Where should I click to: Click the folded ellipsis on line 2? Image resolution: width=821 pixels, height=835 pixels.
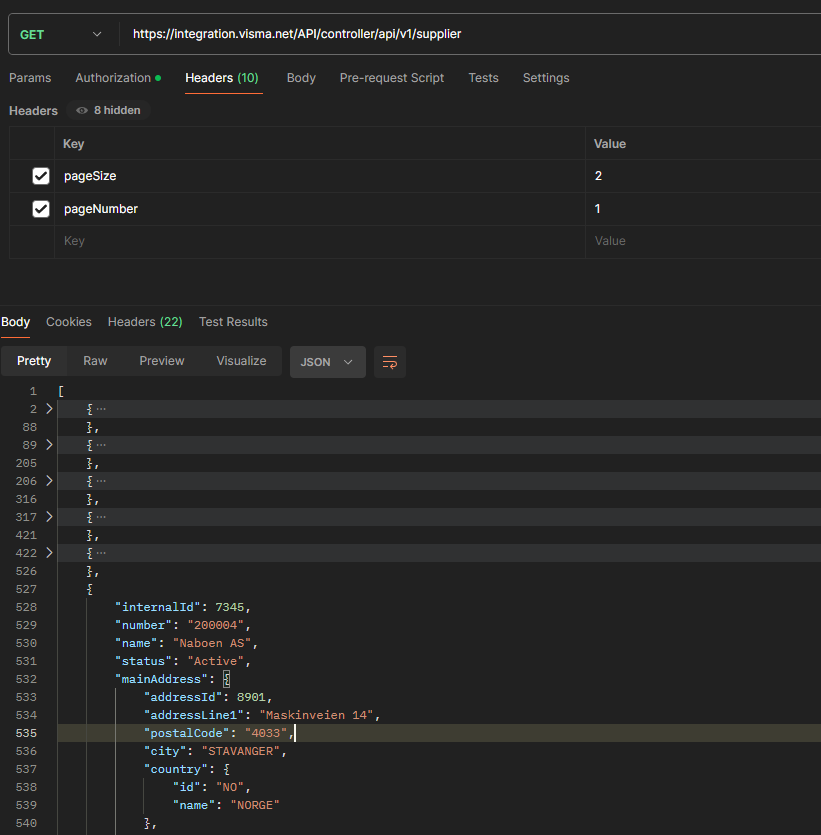101,409
